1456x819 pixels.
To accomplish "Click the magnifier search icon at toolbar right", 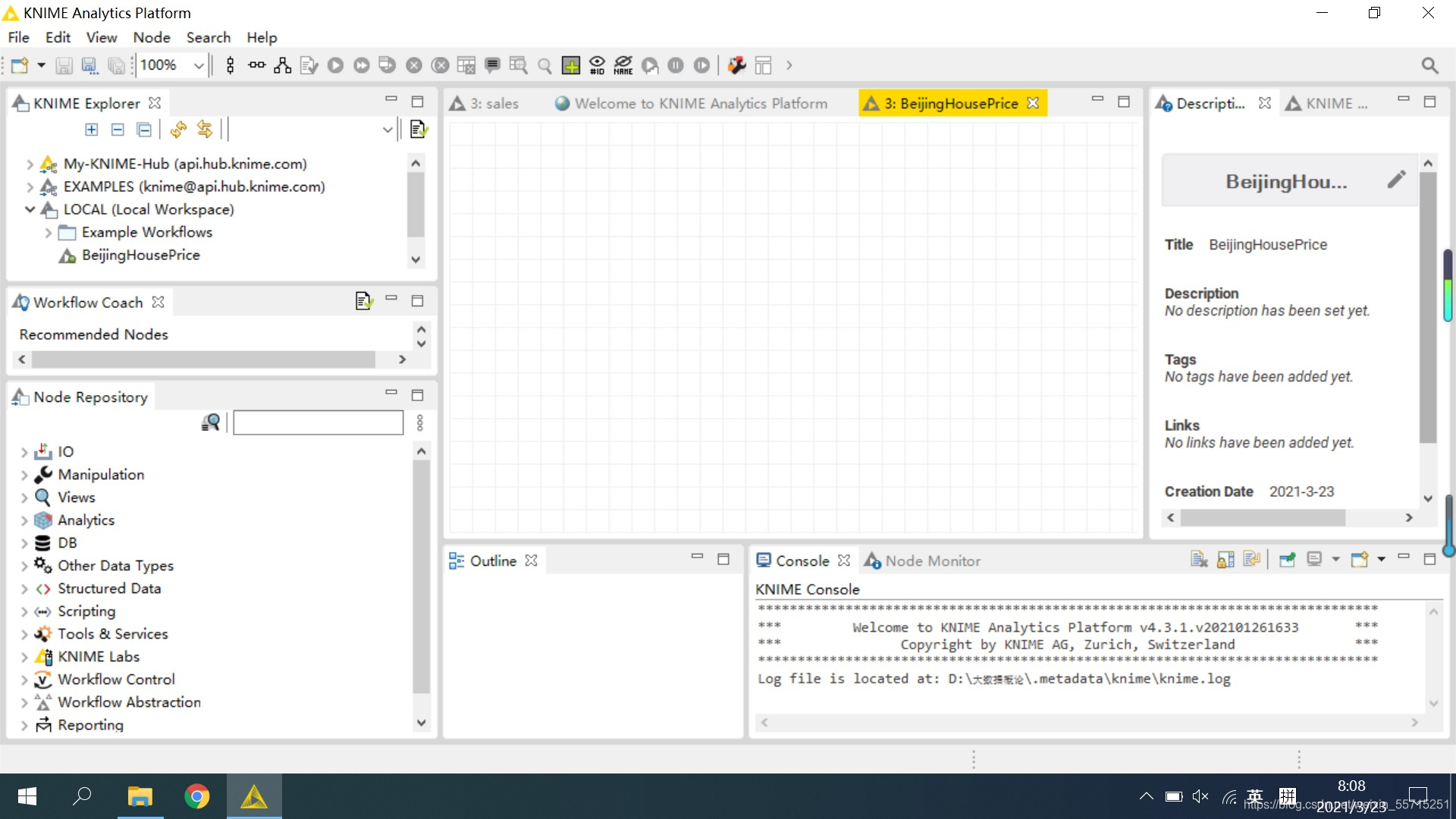I will [x=1429, y=66].
